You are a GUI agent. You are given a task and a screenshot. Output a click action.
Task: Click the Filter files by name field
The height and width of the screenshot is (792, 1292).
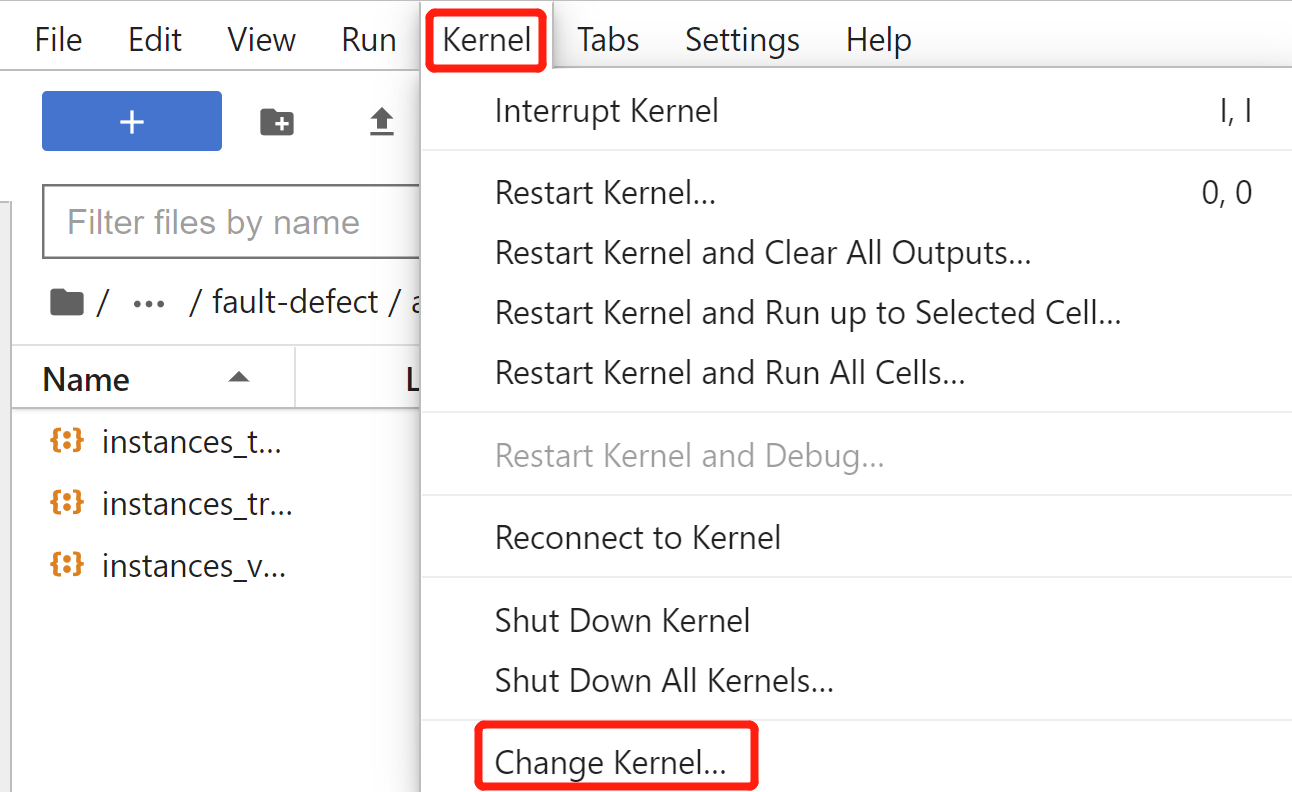pos(230,222)
